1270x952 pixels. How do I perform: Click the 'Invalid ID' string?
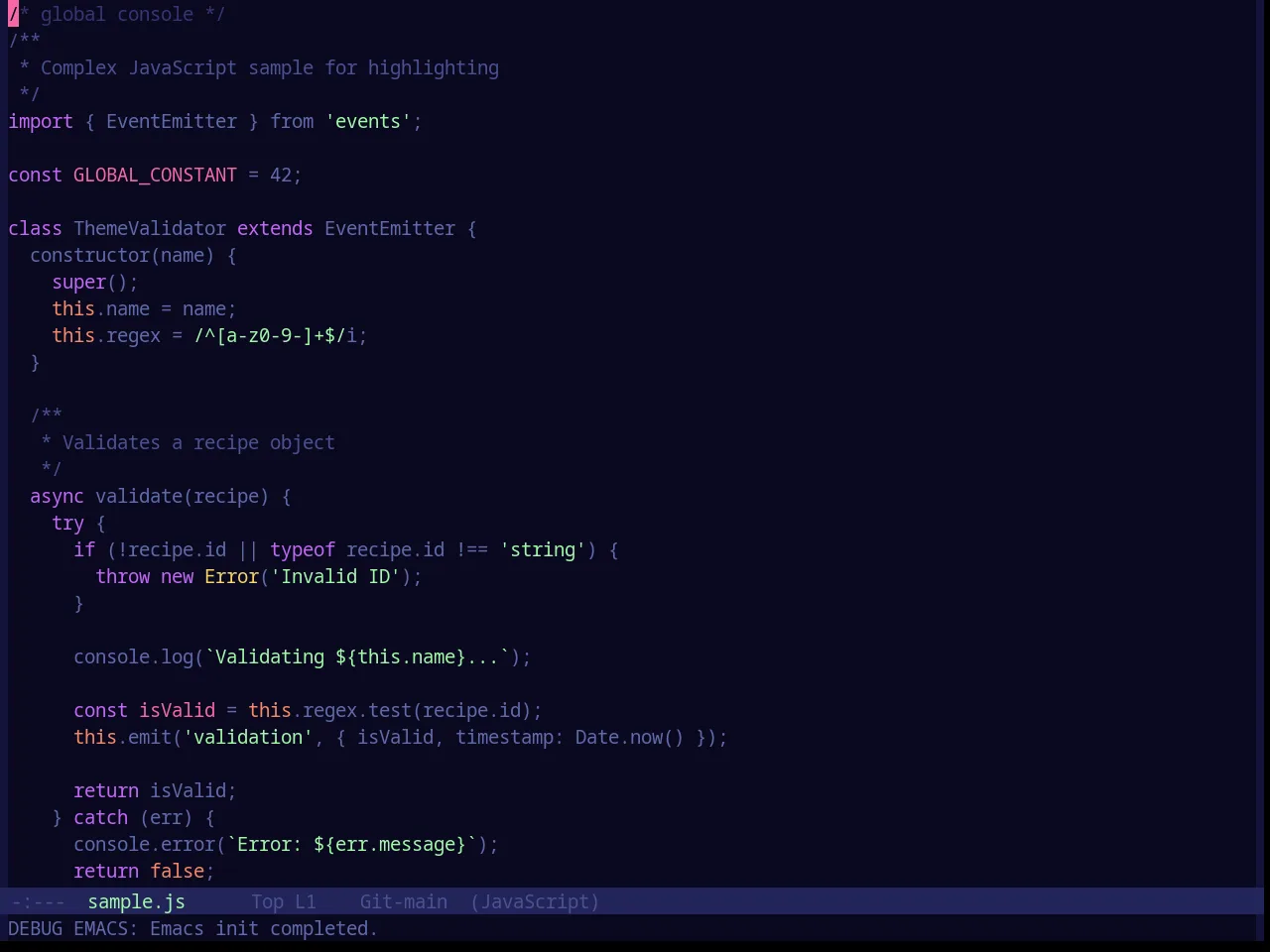pyautogui.click(x=335, y=576)
